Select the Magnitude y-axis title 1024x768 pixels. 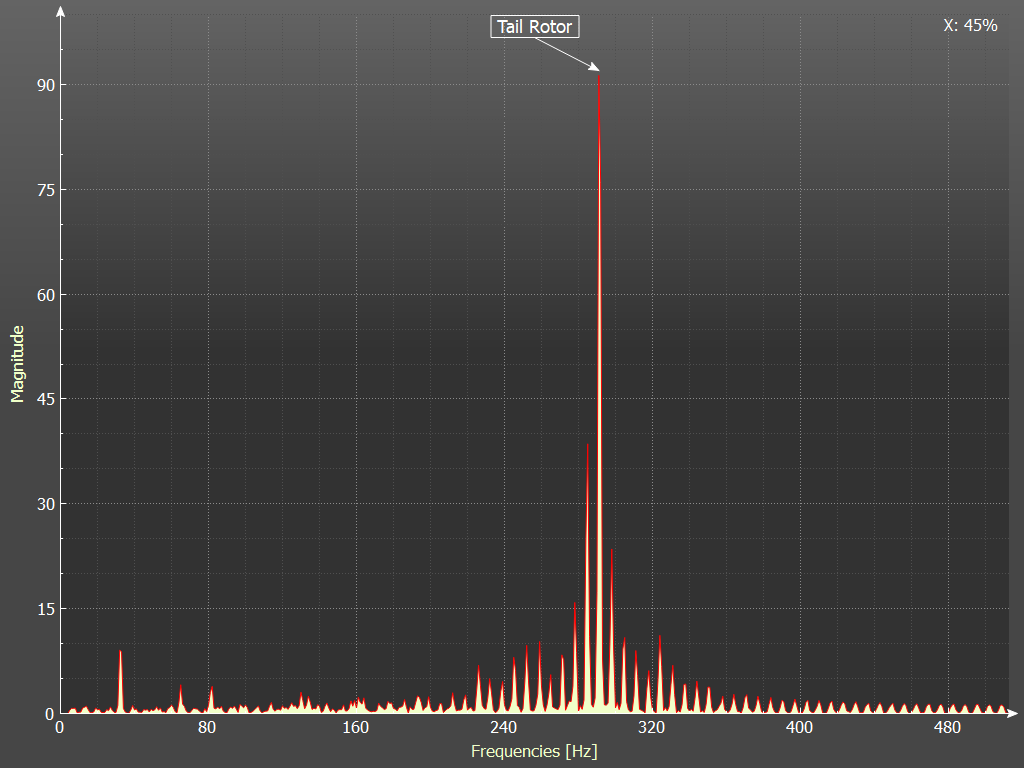[x=17, y=363]
